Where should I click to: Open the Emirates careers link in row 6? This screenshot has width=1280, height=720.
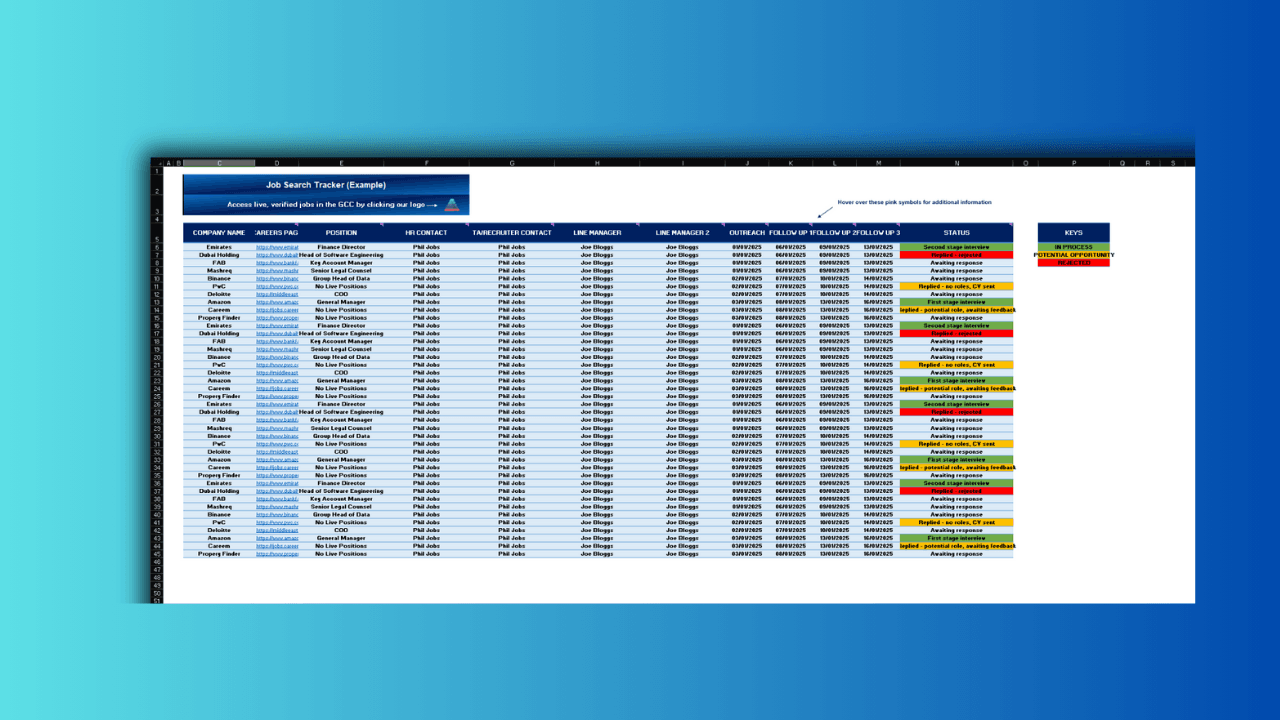point(277,247)
